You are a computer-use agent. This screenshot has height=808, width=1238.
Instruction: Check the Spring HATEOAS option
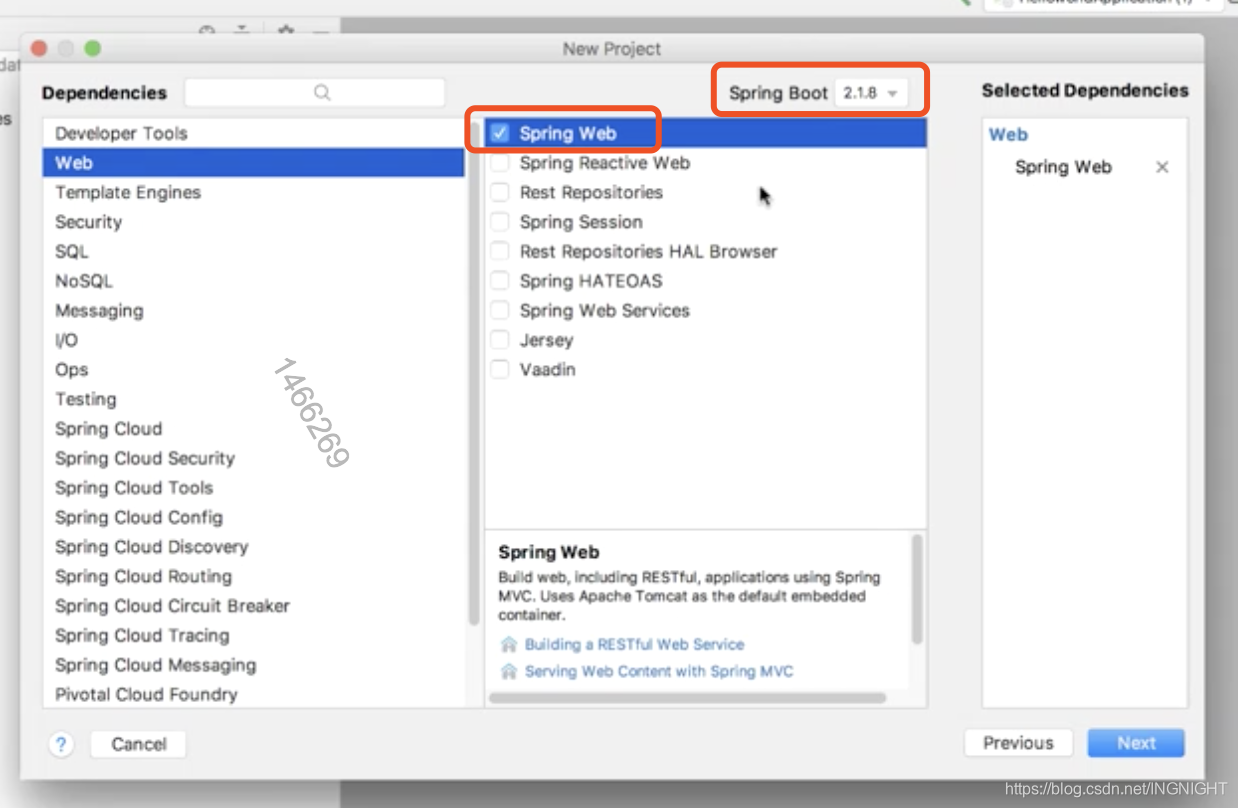pyautogui.click(x=500, y=281)
